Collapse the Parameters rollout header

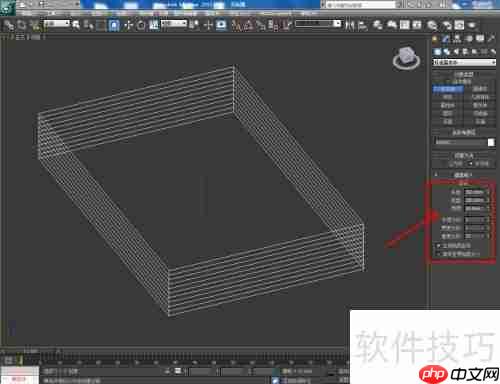coord(463,175)
